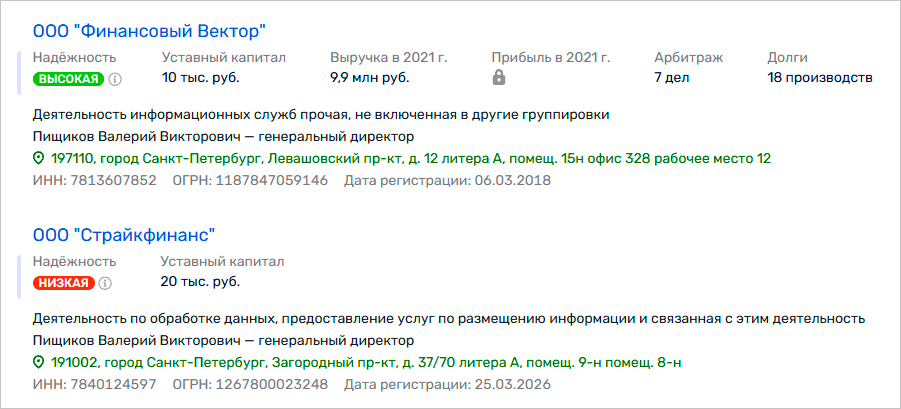Screen dimensions: 901x409
Task: Click the 7 дел arbitration value
Action: click(x=672, y=78)
